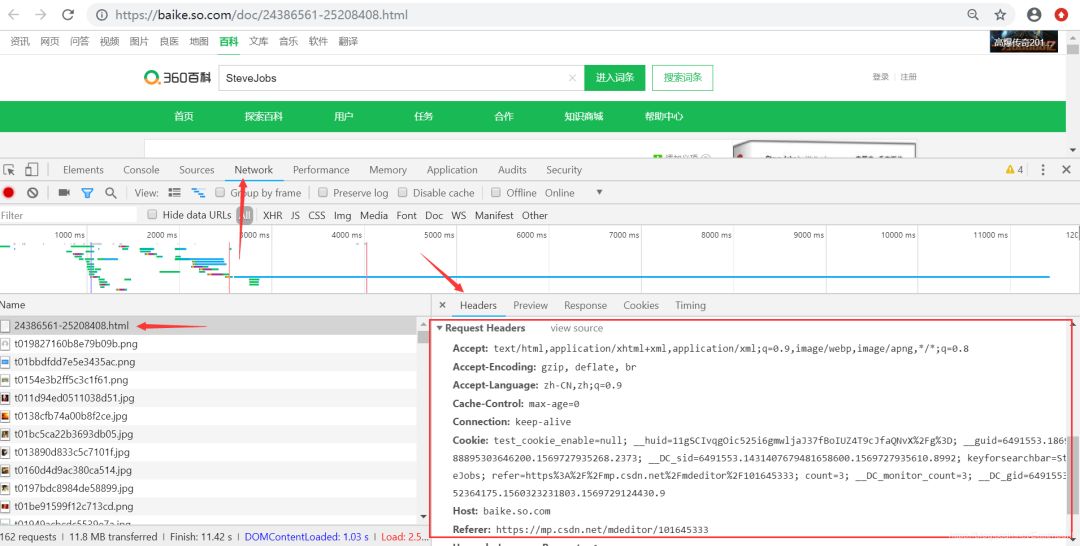Close the DevTools panel

tap(1066, 169)
